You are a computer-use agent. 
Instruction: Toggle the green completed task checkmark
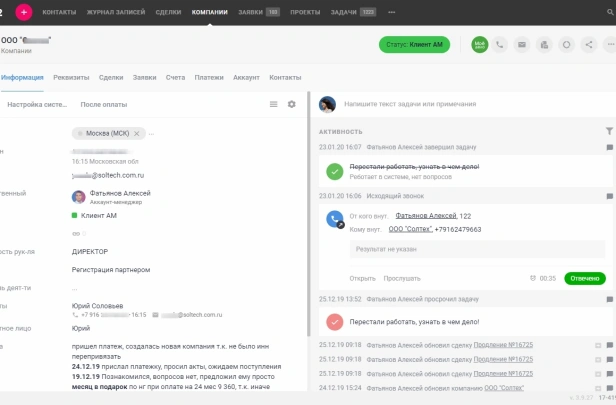tap(335, 171)
